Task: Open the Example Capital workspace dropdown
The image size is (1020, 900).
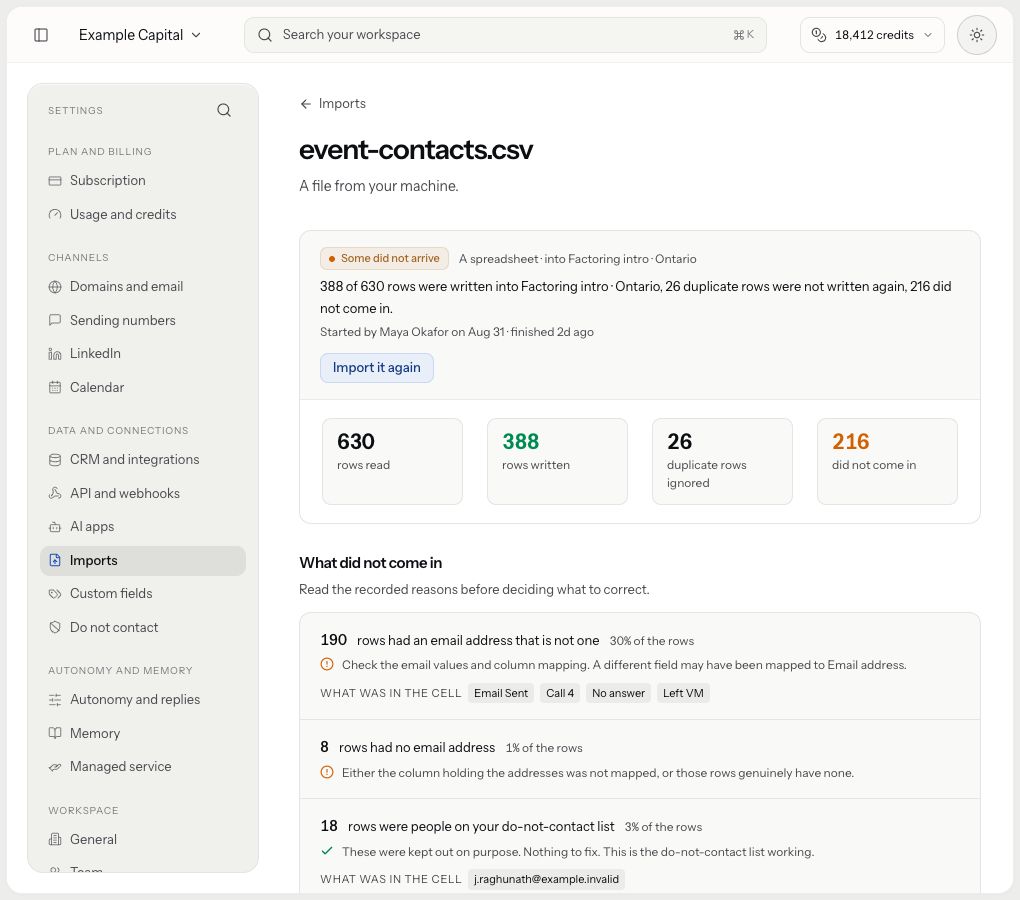Action: 140,35
